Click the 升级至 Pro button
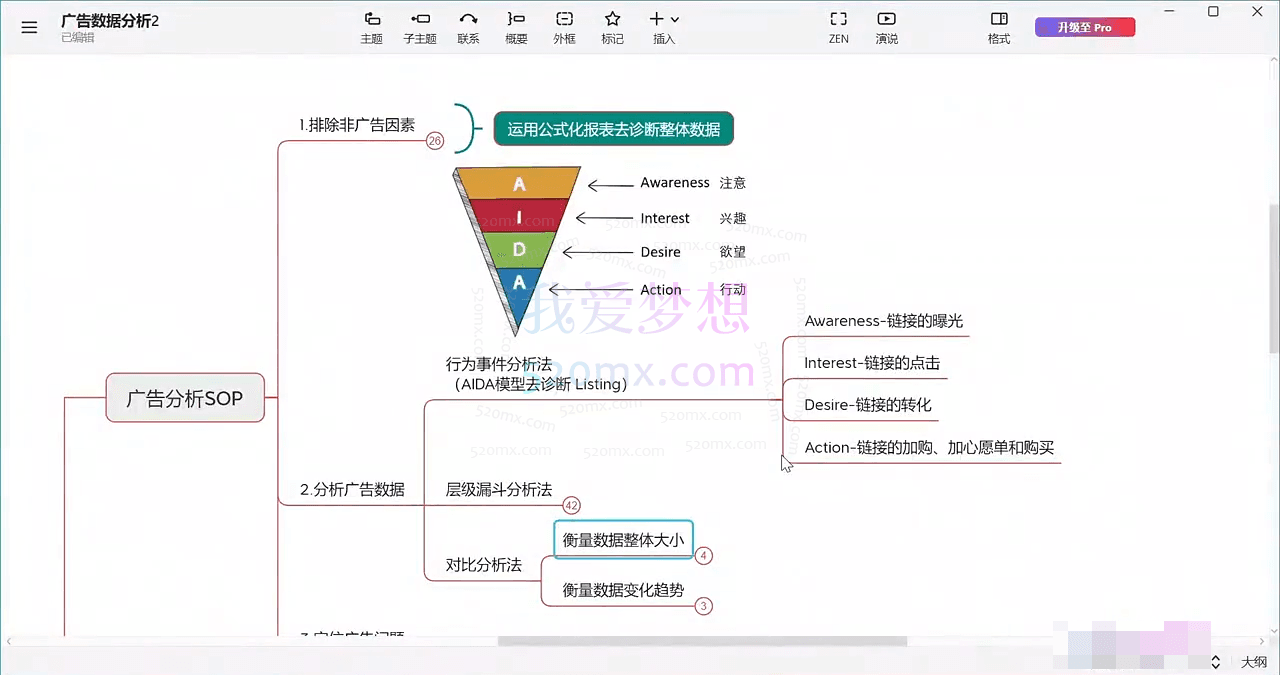 [1085, 27]
